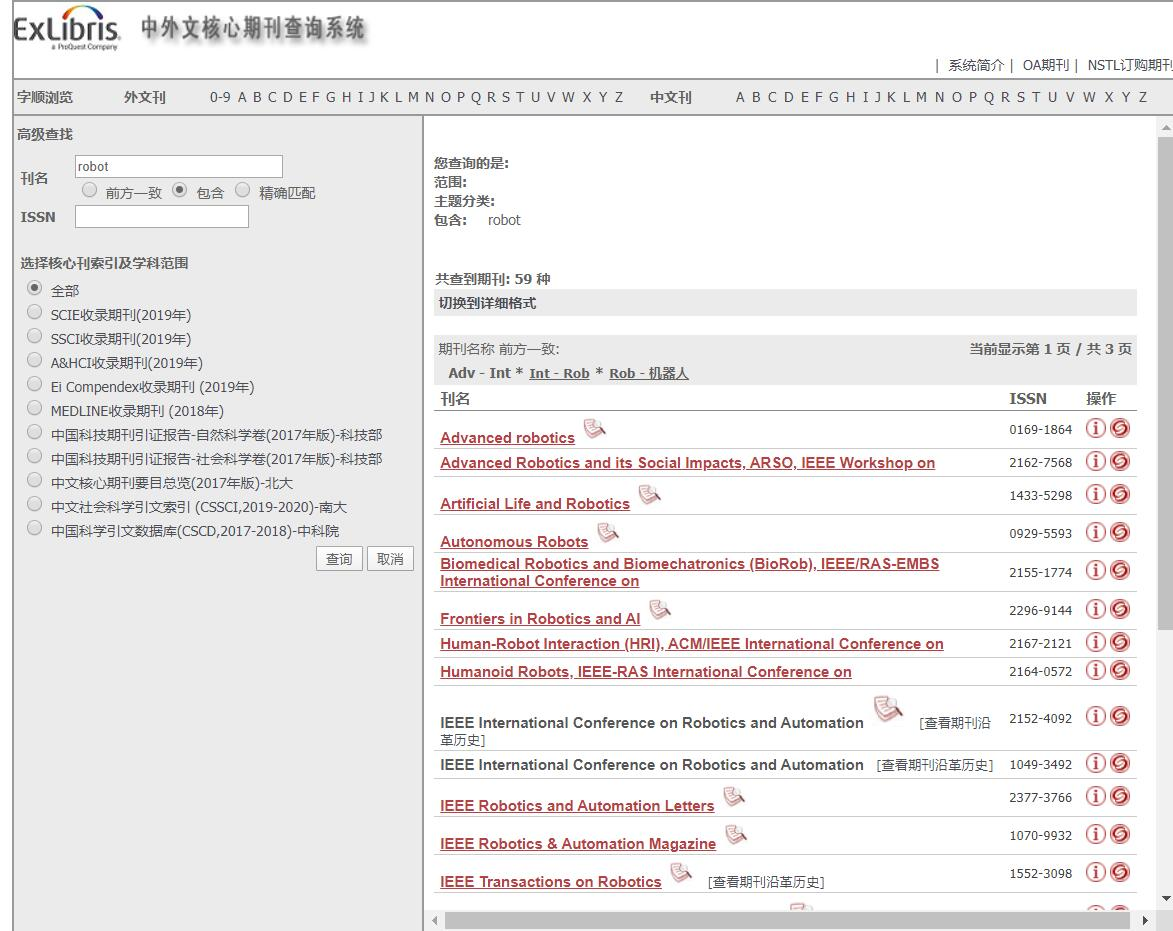
Task: Click red swirl icon for Autonomous Robots row
Action: click(1120, 532)
